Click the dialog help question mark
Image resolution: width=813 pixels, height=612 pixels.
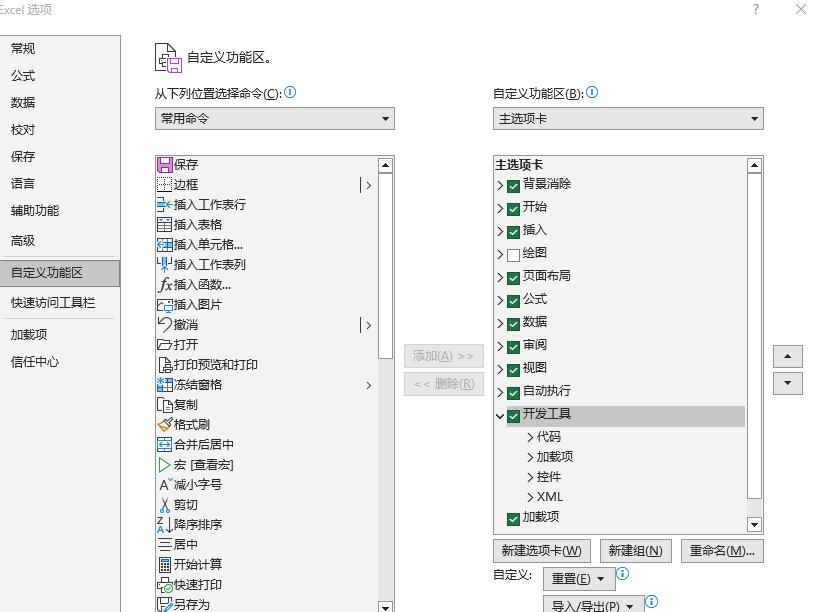(756, 9)
